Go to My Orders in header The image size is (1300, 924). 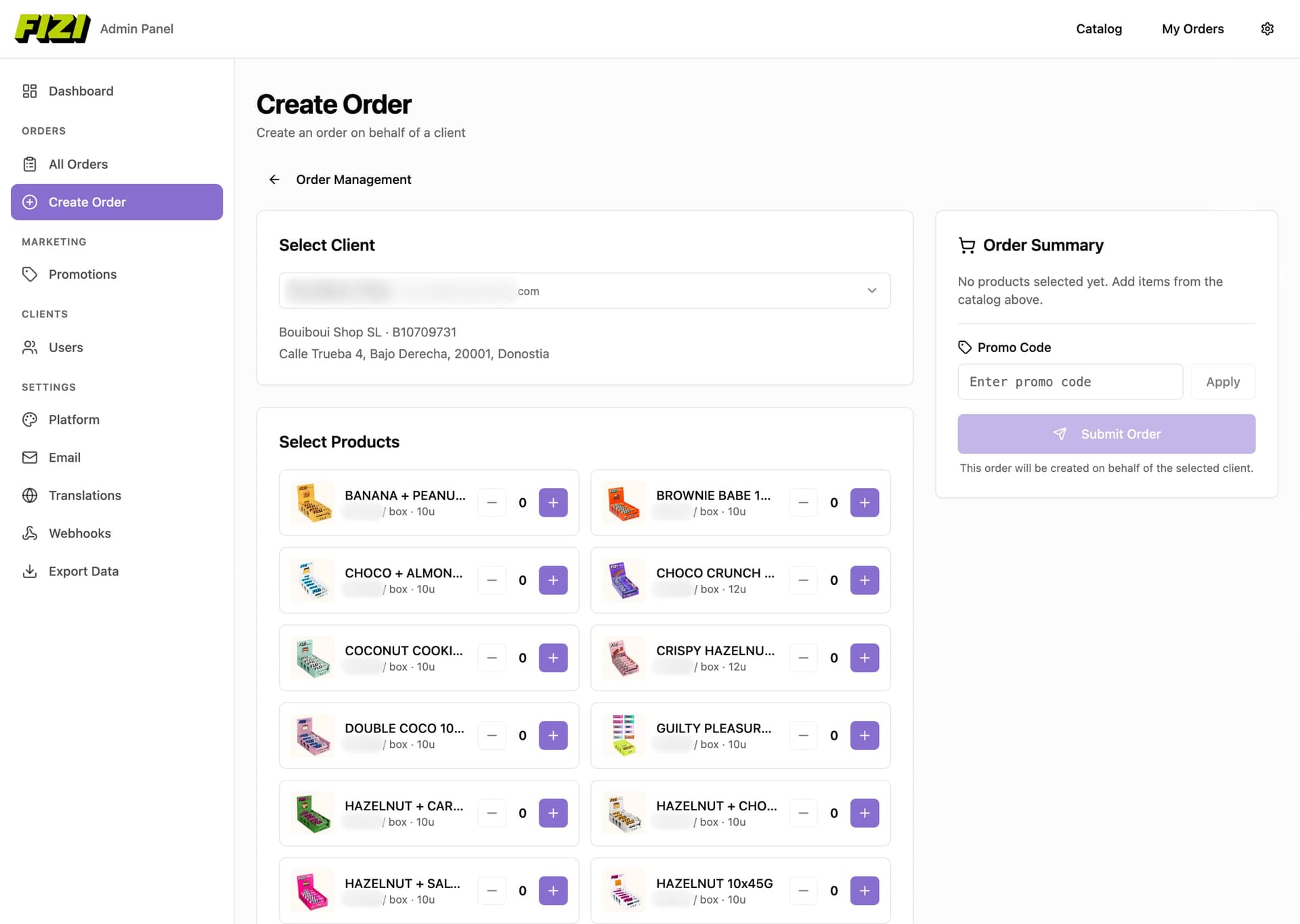[x=1192, y=28]
